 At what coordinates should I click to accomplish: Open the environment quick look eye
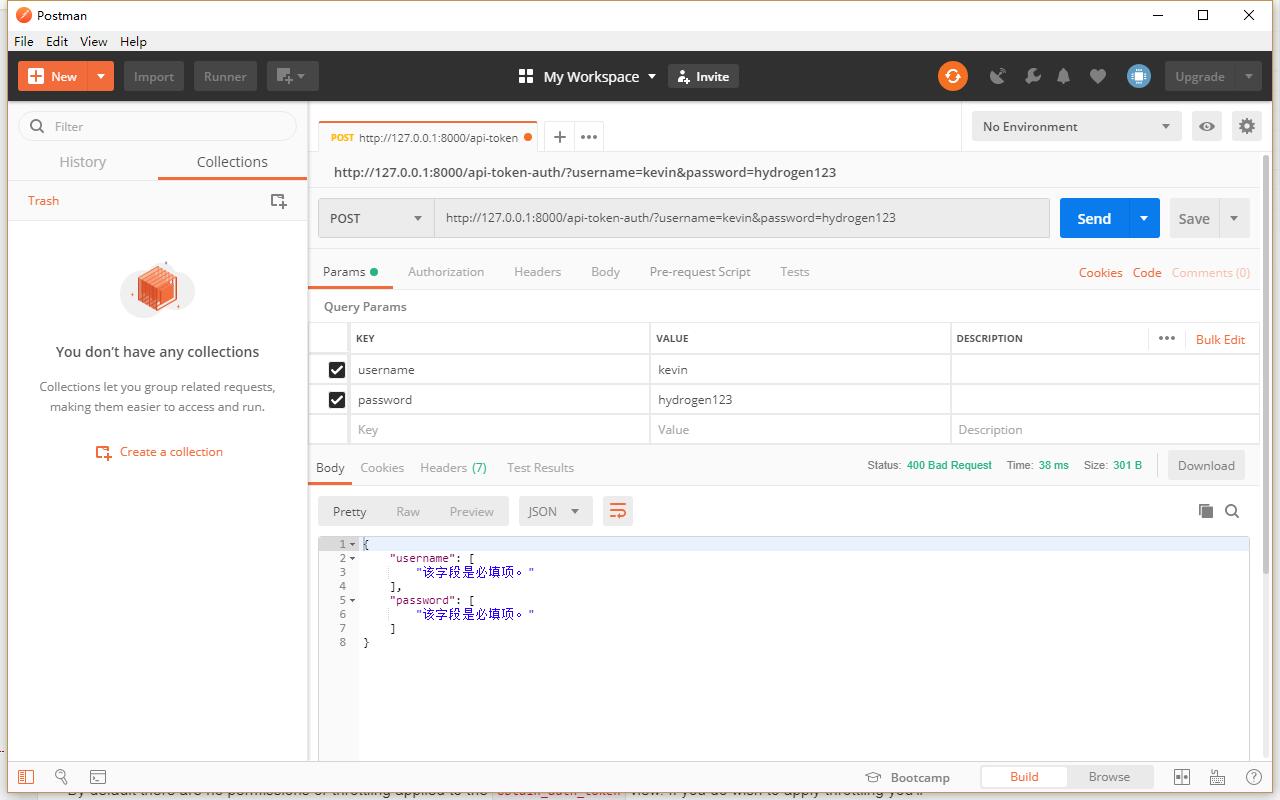coord(1207,126)
